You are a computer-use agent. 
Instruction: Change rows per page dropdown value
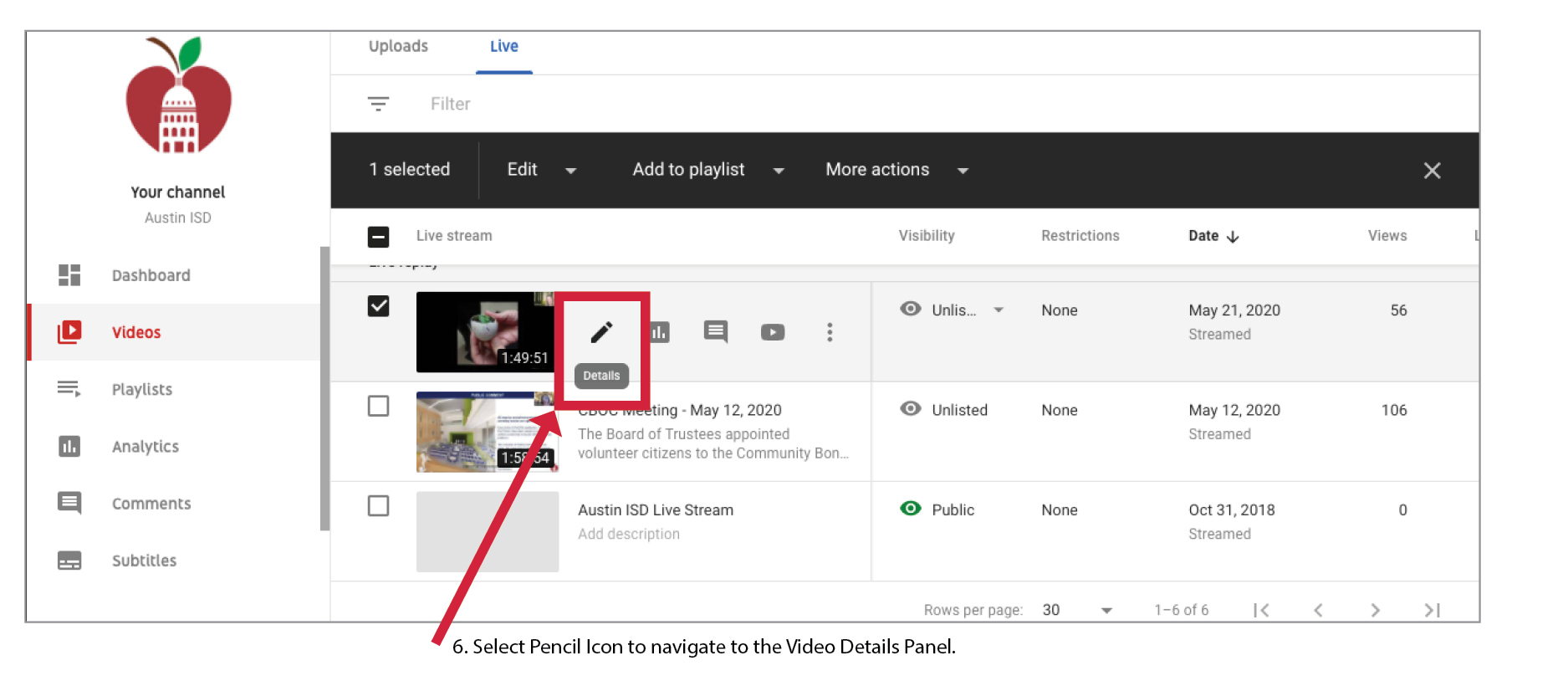click(x=1077, y=610)
